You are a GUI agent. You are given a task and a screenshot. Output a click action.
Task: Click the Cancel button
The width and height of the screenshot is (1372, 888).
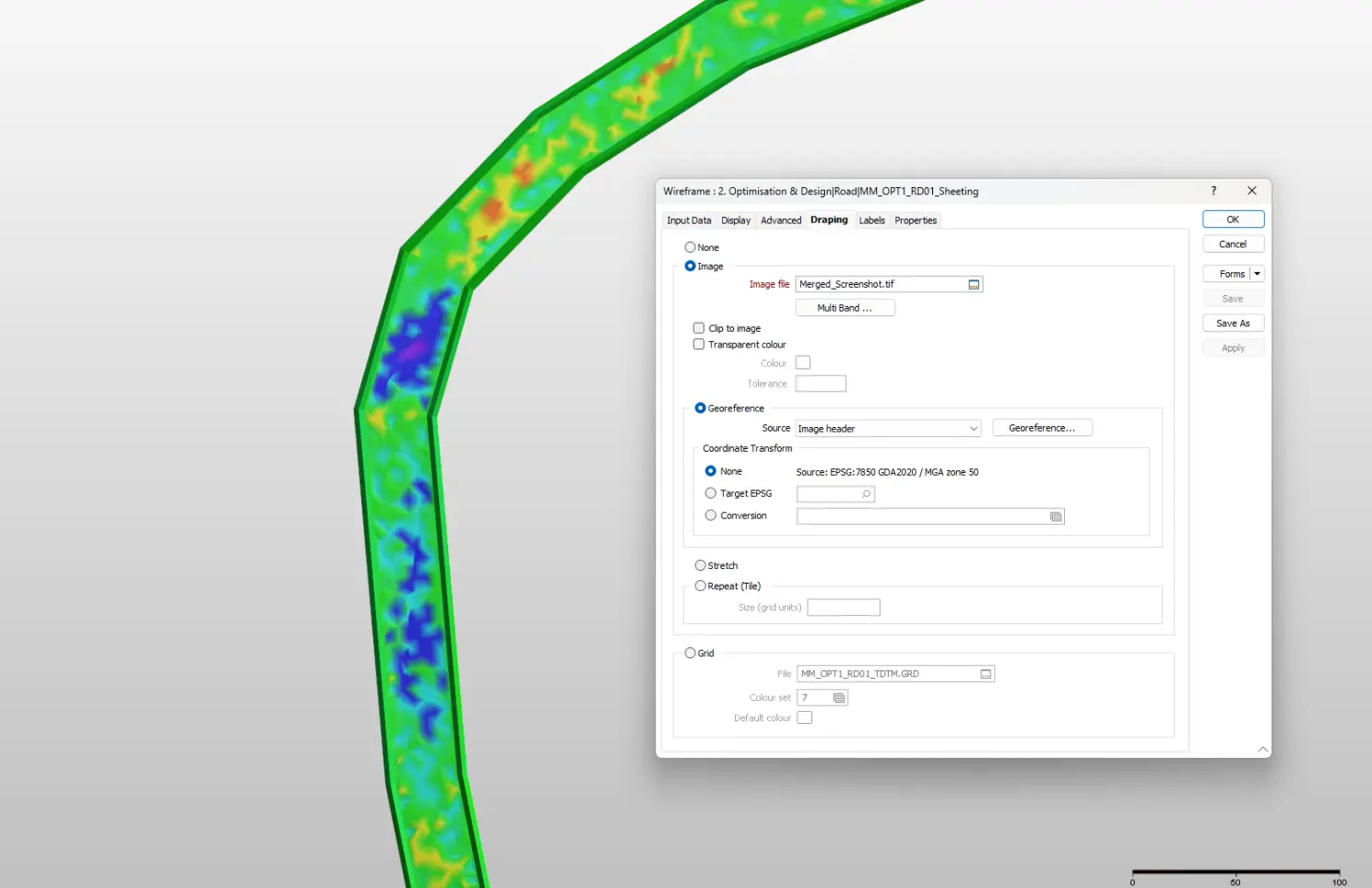(x=1233, y=244)
